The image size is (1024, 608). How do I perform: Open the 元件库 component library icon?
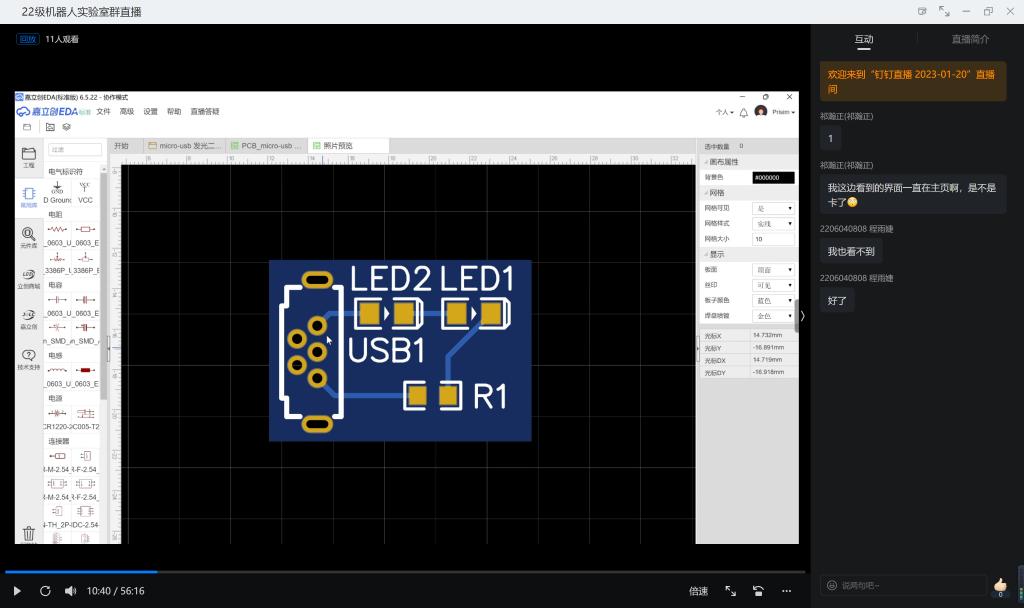[x=29, y=237]
